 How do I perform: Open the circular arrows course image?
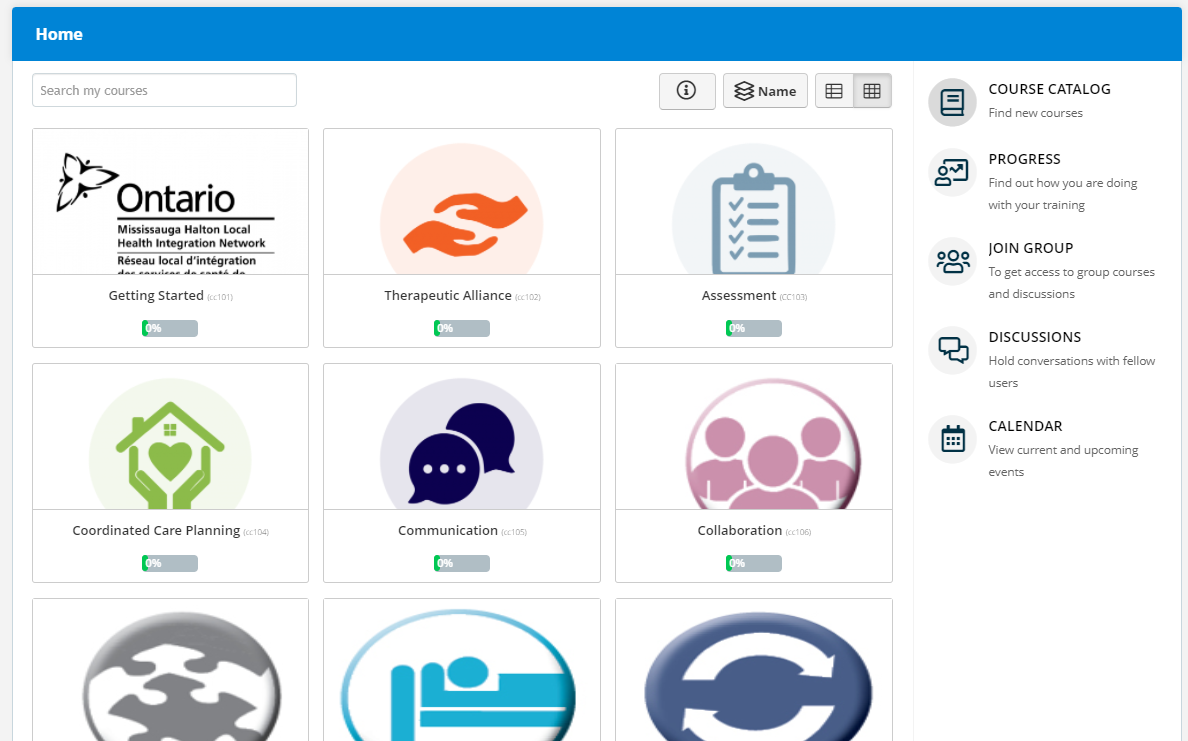753,671
